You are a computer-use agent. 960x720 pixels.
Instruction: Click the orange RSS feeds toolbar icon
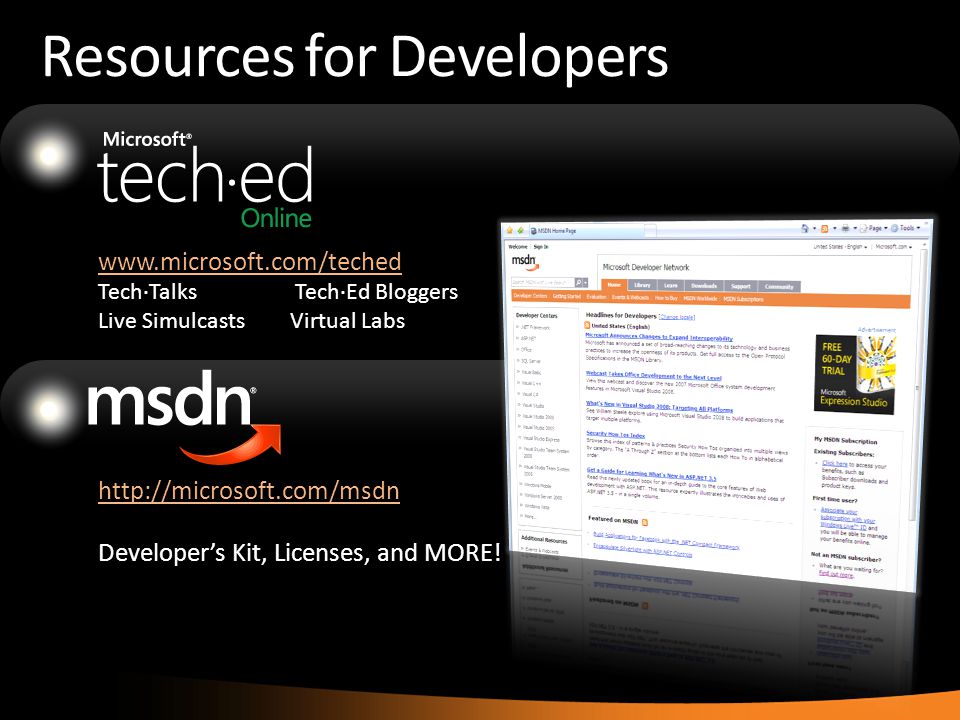coord(824,229)
